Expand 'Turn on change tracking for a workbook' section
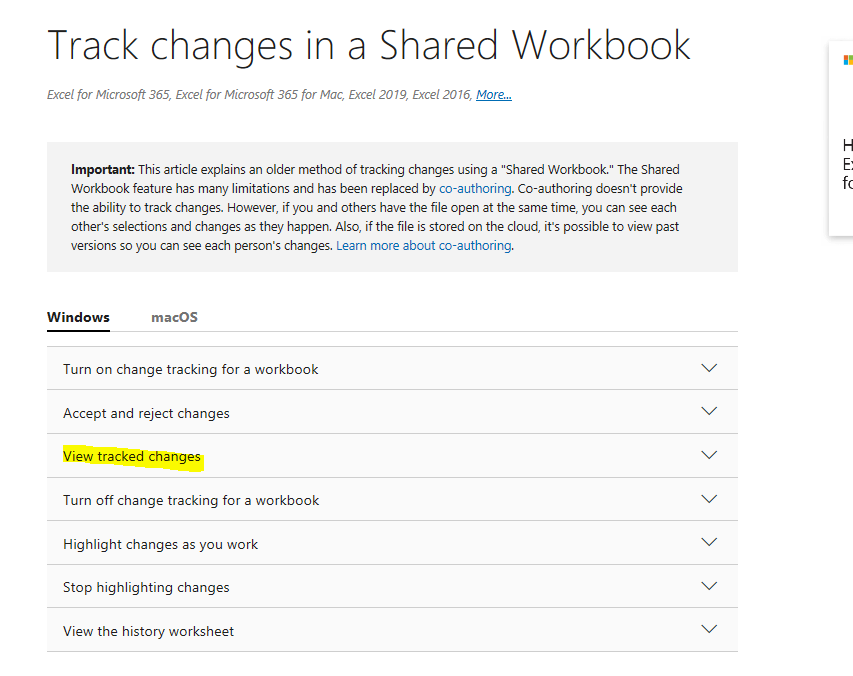 tap(190, 369)
